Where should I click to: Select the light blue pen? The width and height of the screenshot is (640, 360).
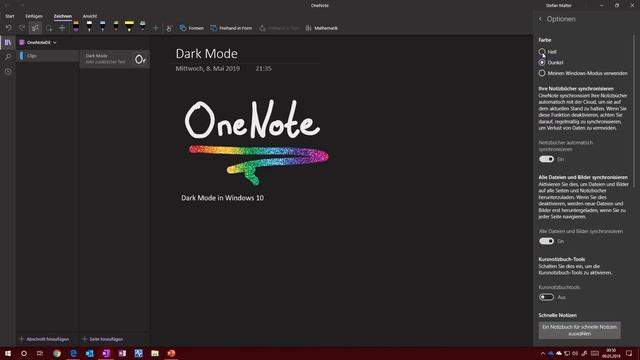(102, 27)
